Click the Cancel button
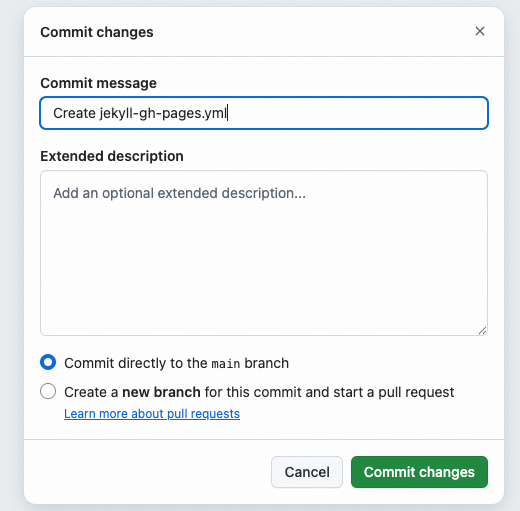 point(307,472)
